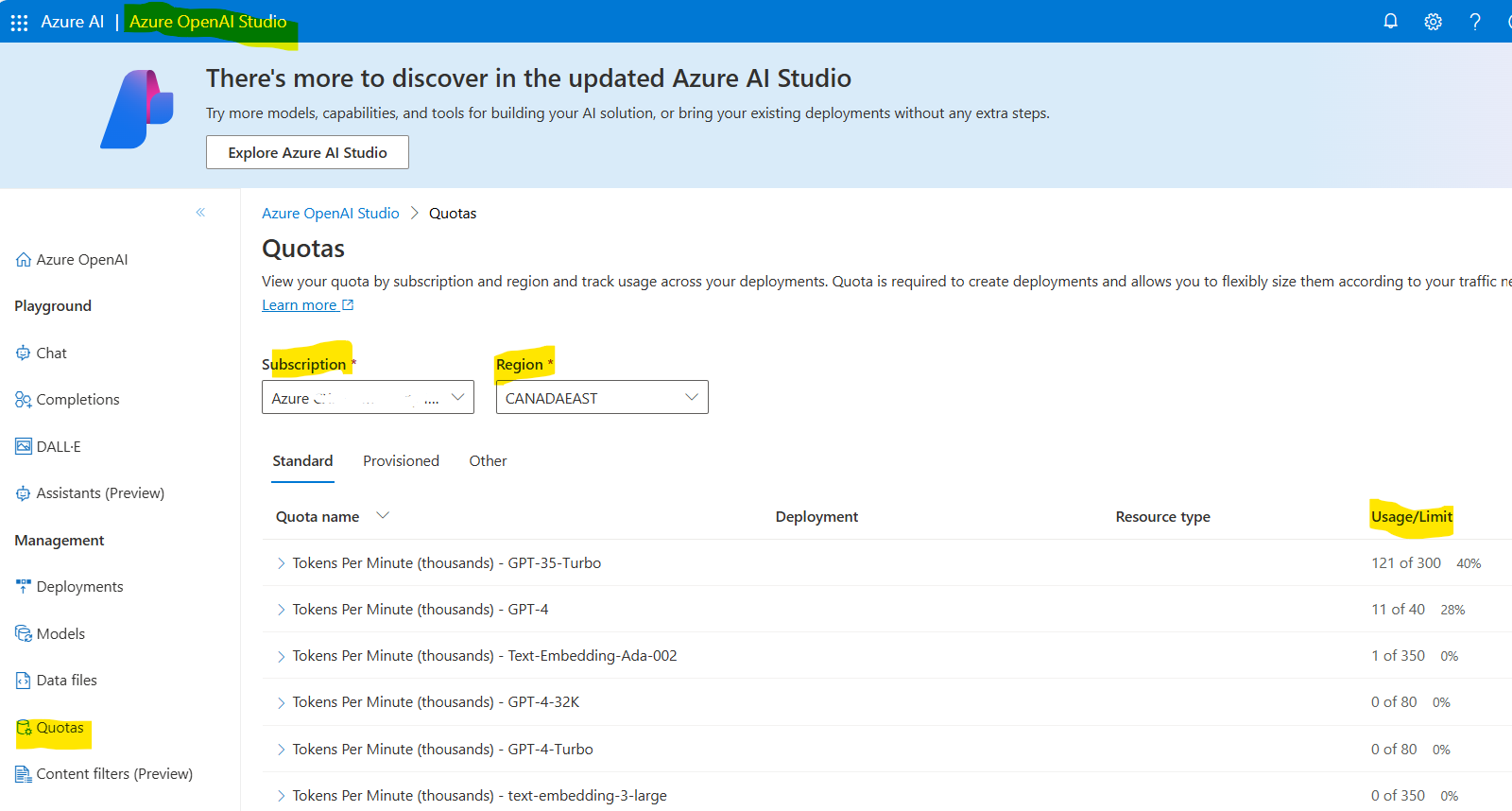The height and width of the screenshot is (811, 1512).
Task: Click Azure AI in the header
Action: pos(72,22)
